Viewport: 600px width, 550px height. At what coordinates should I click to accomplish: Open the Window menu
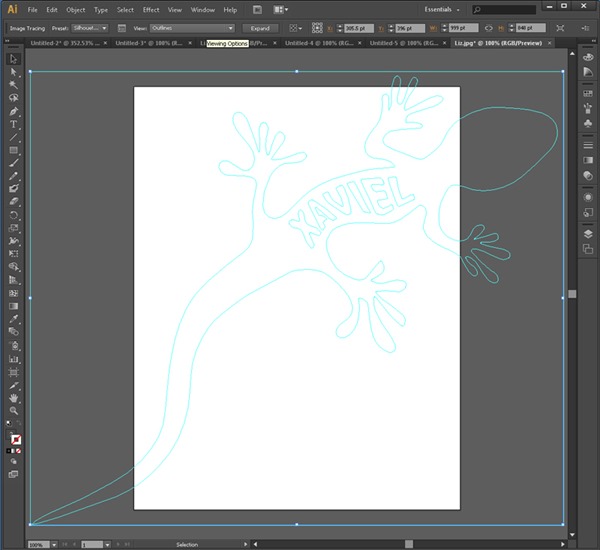pyautogui.click(x=203, y=10)
